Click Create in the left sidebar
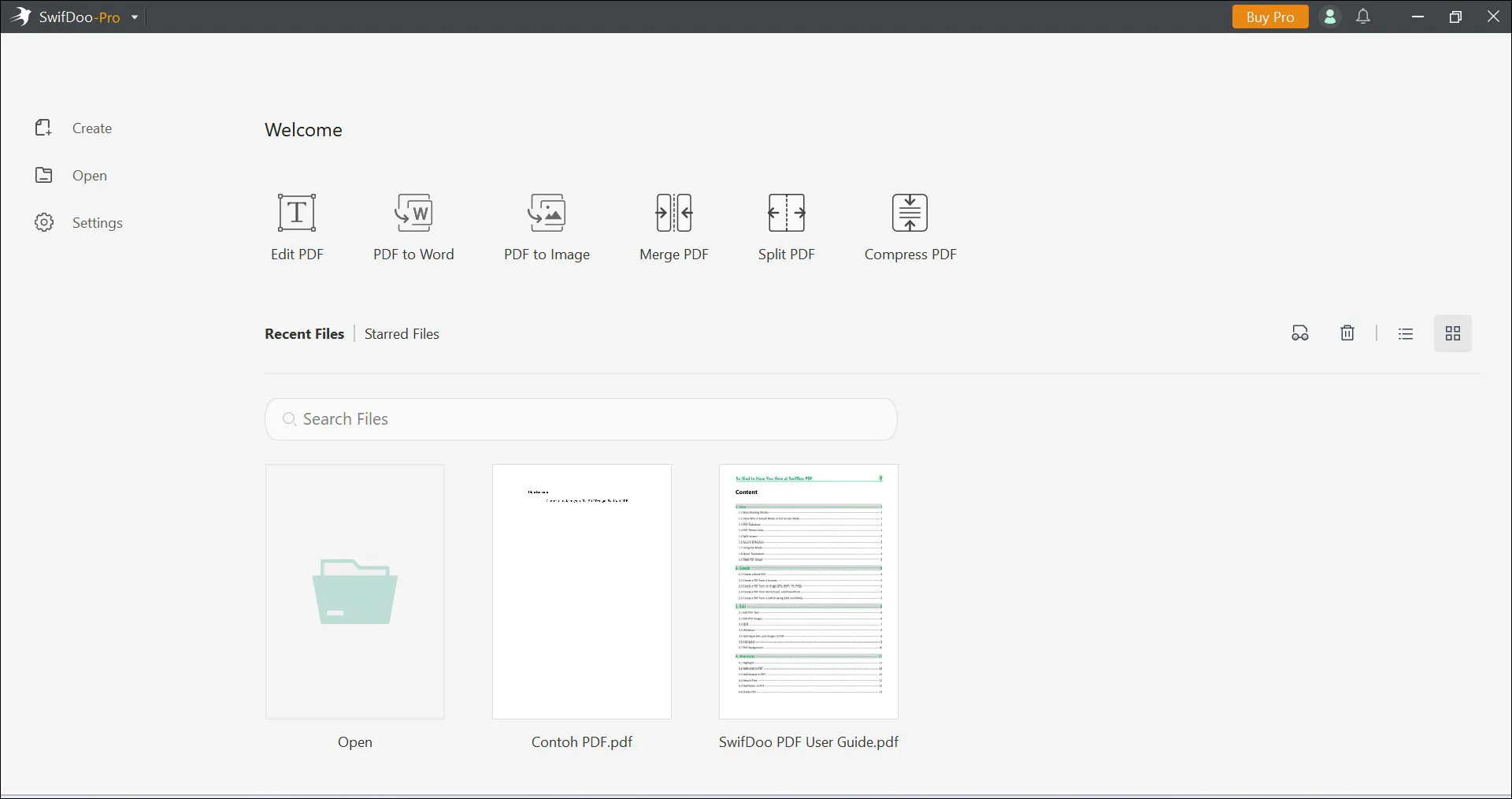The width and height of the screenshot is (1512, 799). pyautogui.click(x=91, y=128)
